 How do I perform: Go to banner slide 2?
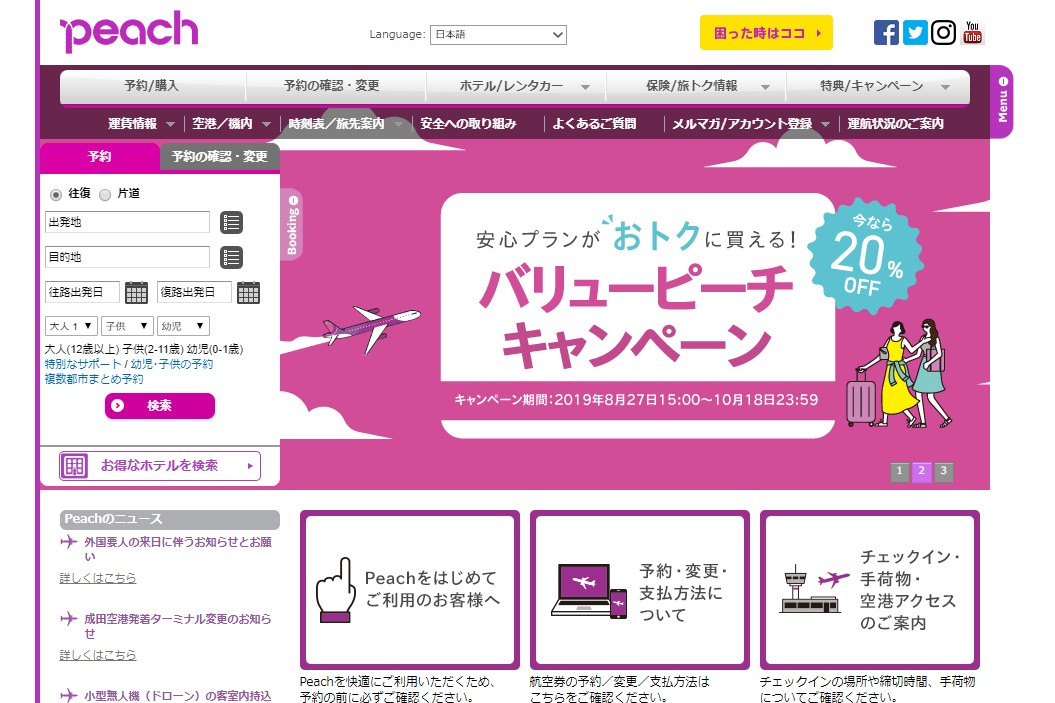pyautogui.click(x=922, y=472)
